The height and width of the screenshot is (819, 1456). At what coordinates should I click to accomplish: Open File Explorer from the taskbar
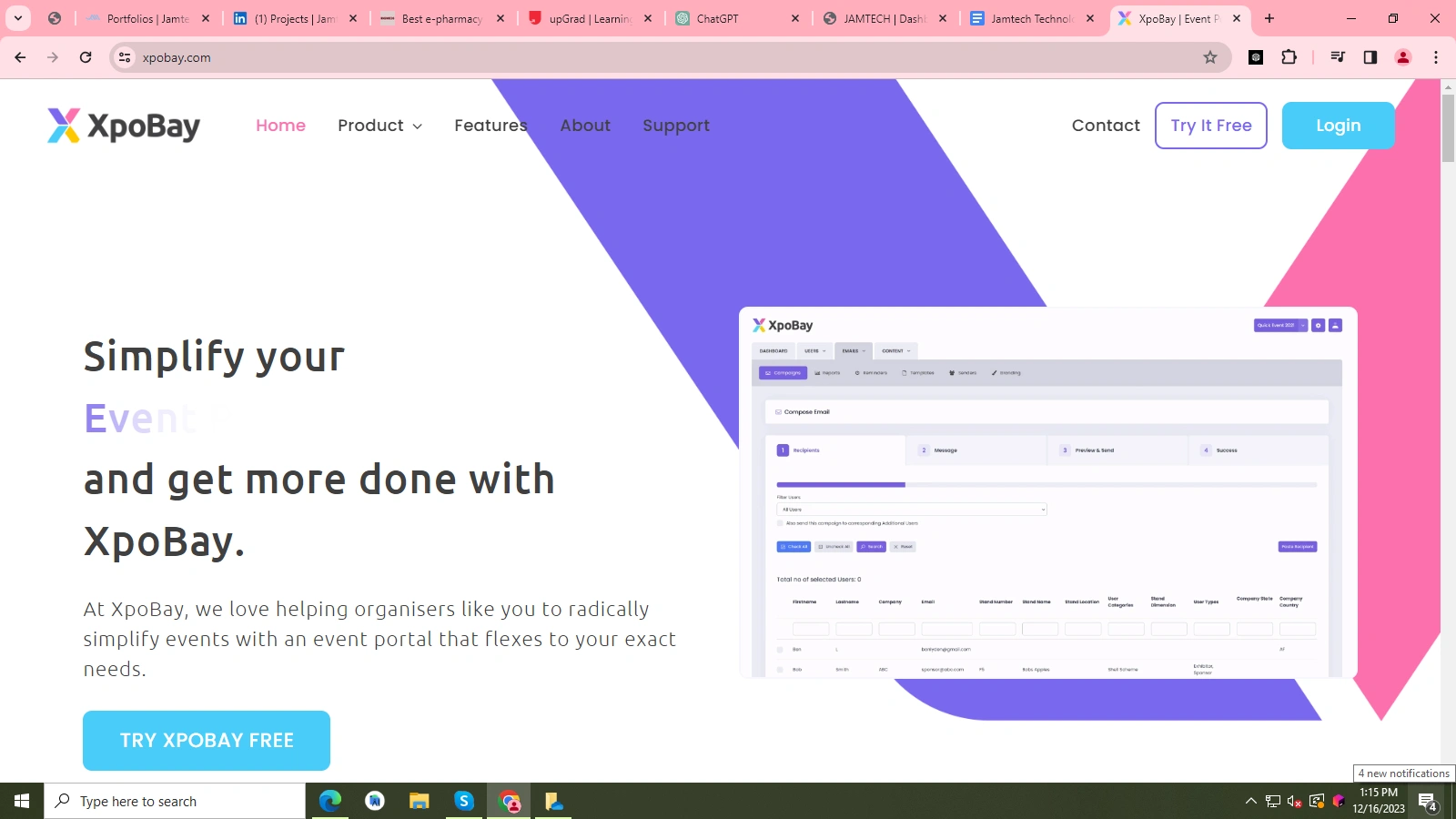[x=419, y=801]
